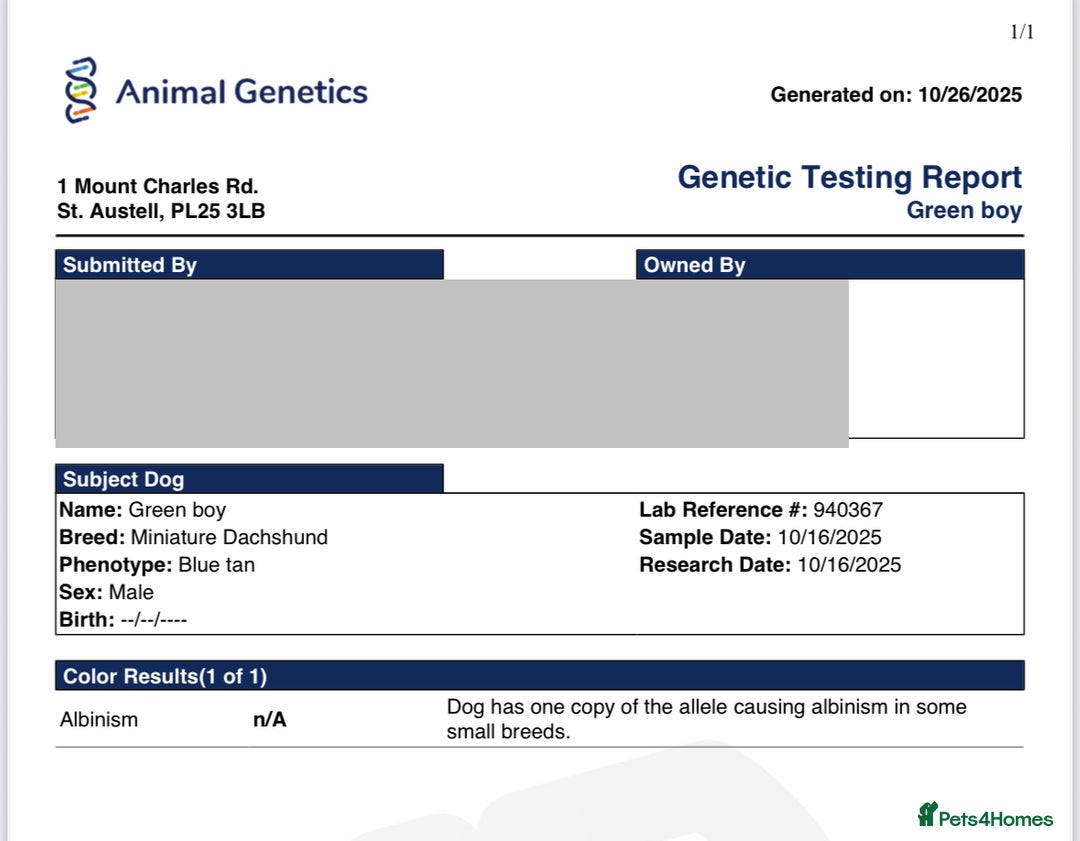
Task: Click the 1 Mount Charles Rd. address
Action: tap(158, 186)
